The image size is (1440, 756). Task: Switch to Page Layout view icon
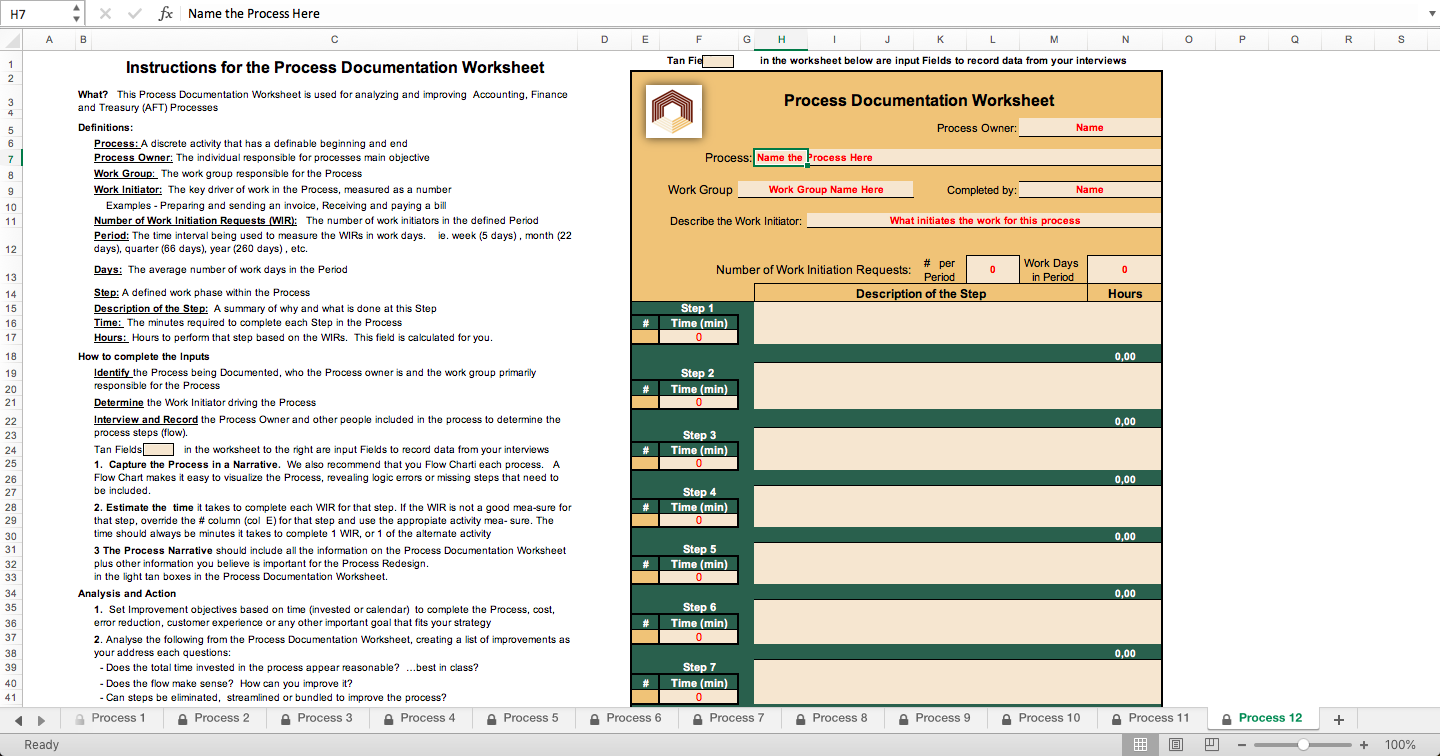[x=1176, y=745]
